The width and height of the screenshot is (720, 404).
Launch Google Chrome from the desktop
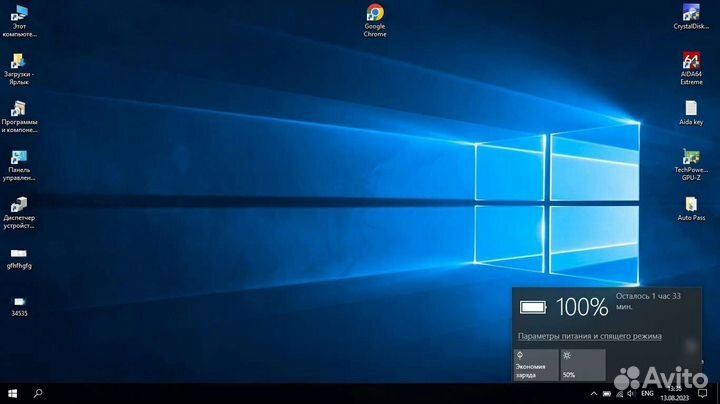point(375,21)
